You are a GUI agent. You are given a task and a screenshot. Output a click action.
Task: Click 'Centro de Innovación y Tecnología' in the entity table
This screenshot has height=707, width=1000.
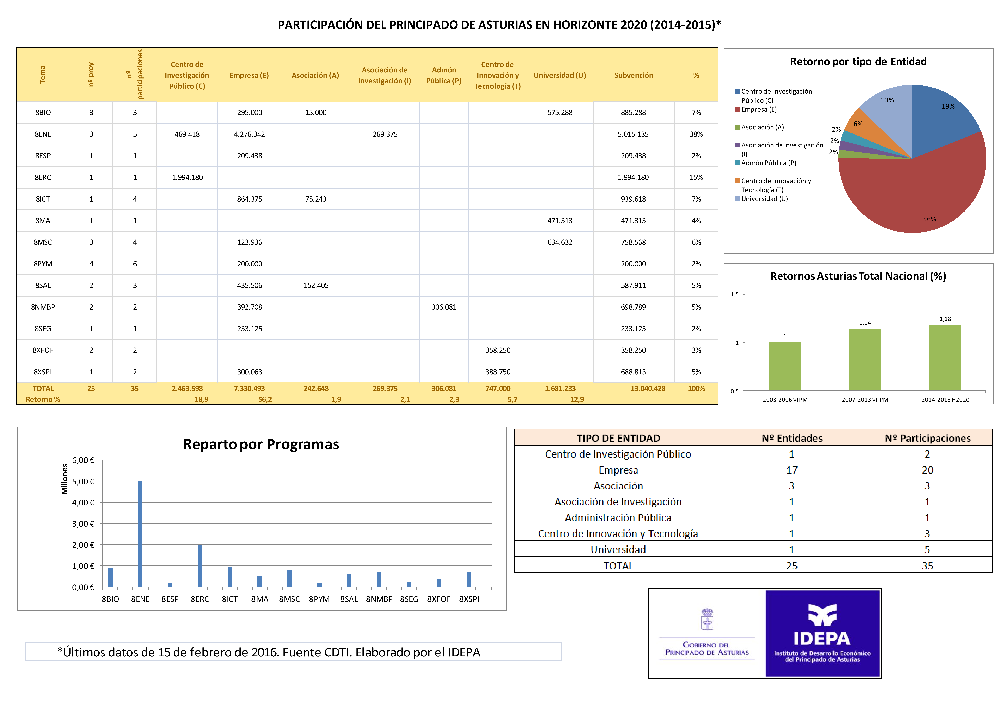(618, 534)
